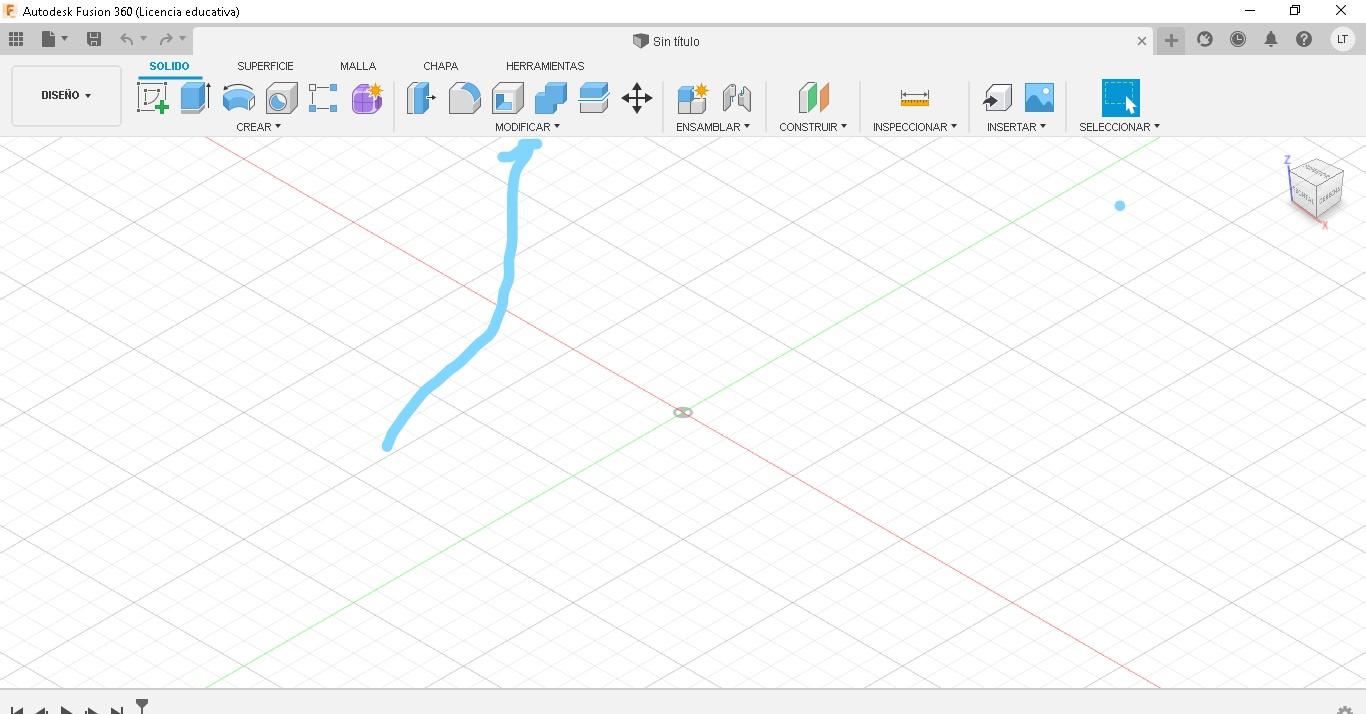
Task: Open the File icon dropdown arrow
Action: pyautogui.click(x=65, y=39)
